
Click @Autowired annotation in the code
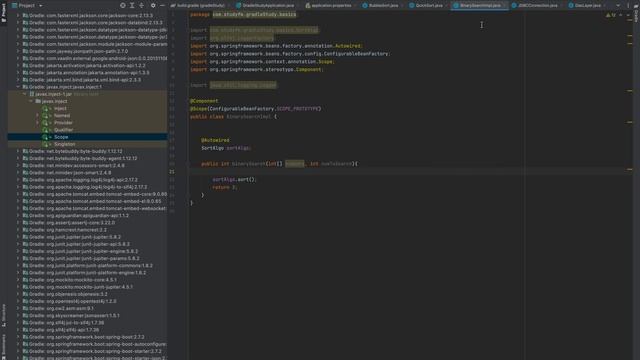click(215, 140)
